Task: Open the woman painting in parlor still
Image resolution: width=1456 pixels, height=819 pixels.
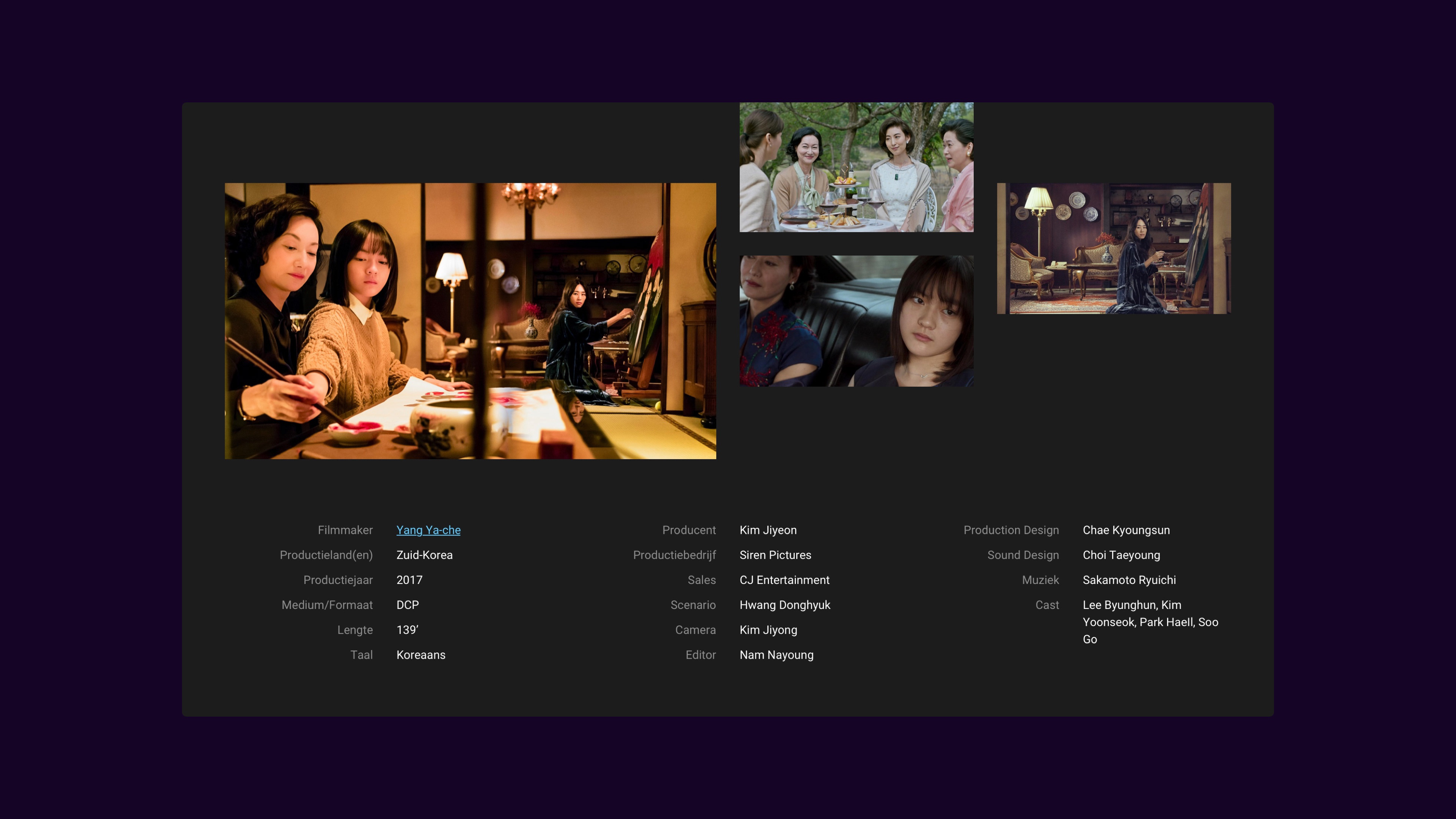Action: pyautogui.click(x=1114, y=248)
